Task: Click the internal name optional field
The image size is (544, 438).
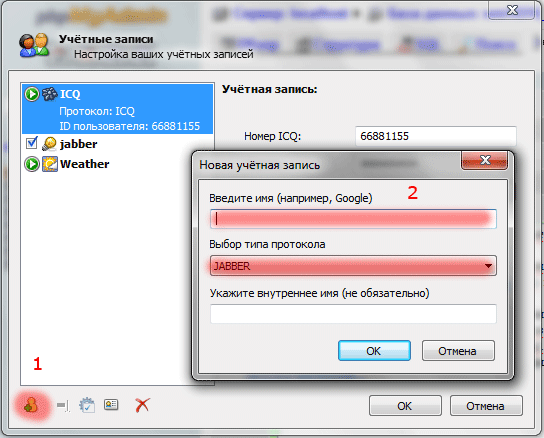Action: [353, 314]
